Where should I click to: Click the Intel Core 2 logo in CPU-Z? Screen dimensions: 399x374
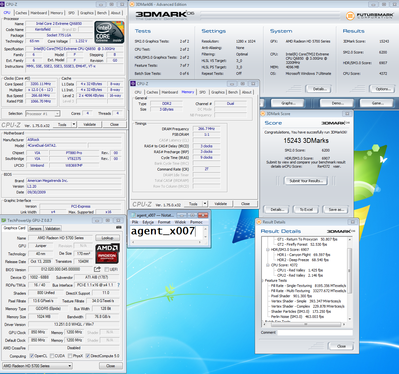pos(109,32)
